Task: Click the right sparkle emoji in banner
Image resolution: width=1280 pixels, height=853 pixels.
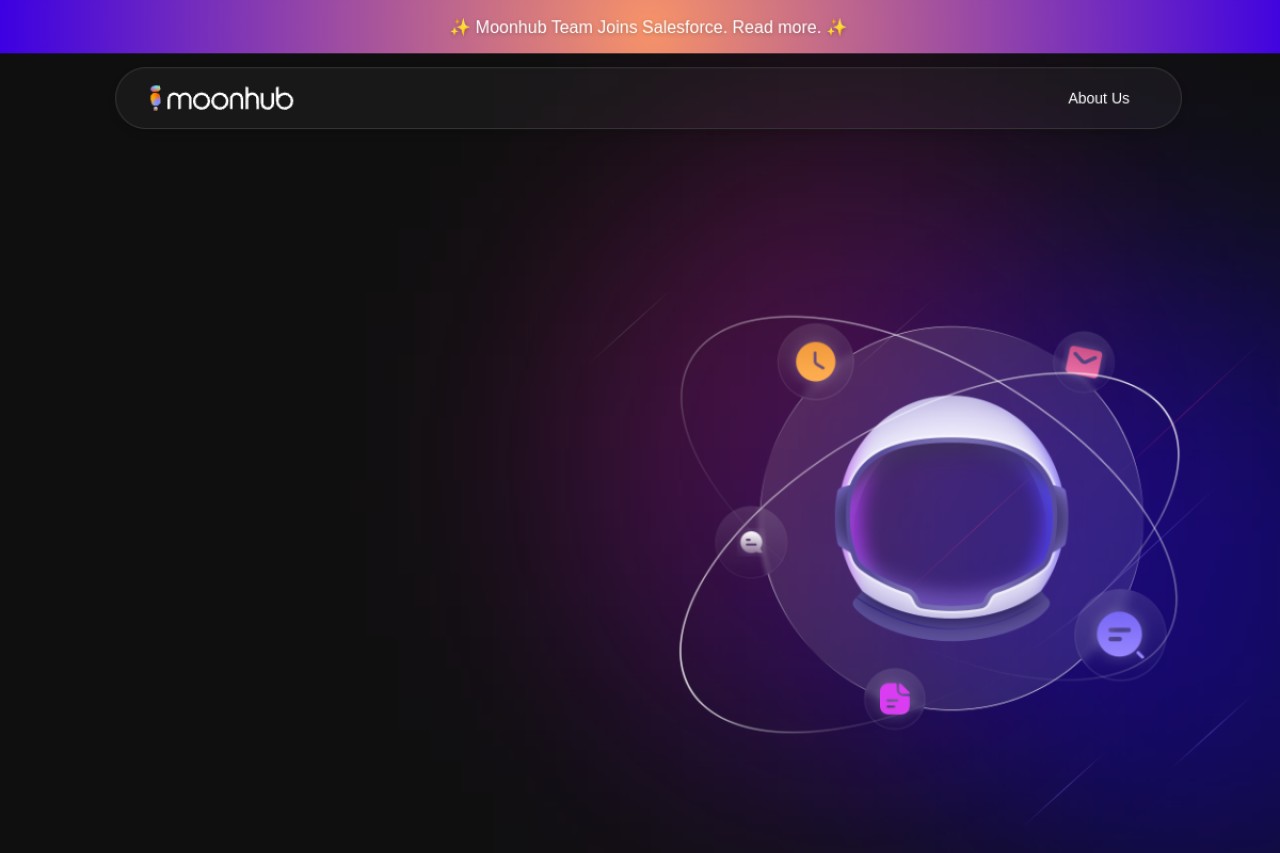Action: click(836, 27)
